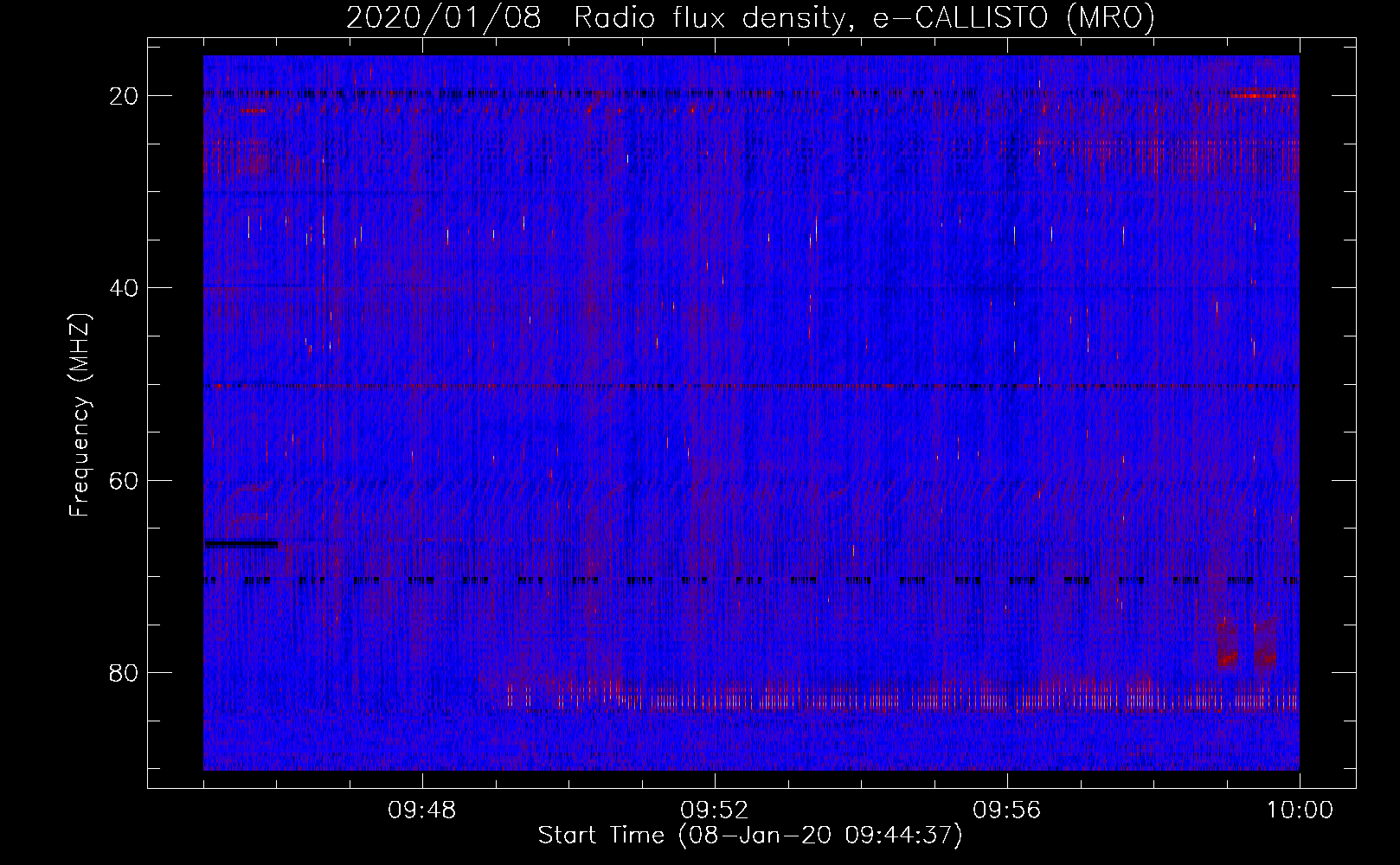
Task: Click the 'Frequency (MHZ)' axis label
Action: (80, 415)
